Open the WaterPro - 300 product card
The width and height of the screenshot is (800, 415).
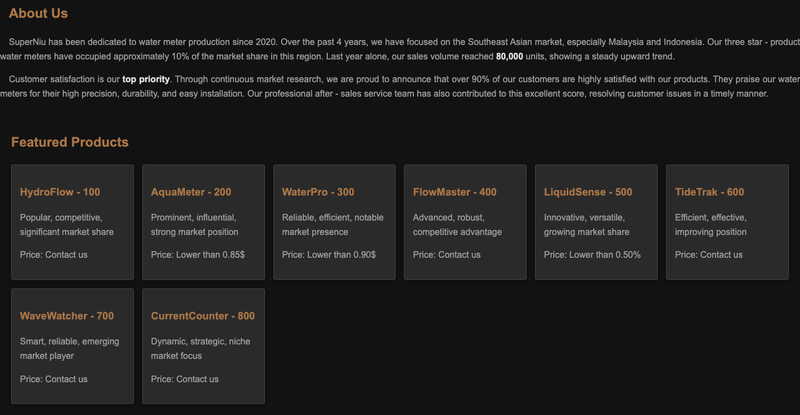334,222
